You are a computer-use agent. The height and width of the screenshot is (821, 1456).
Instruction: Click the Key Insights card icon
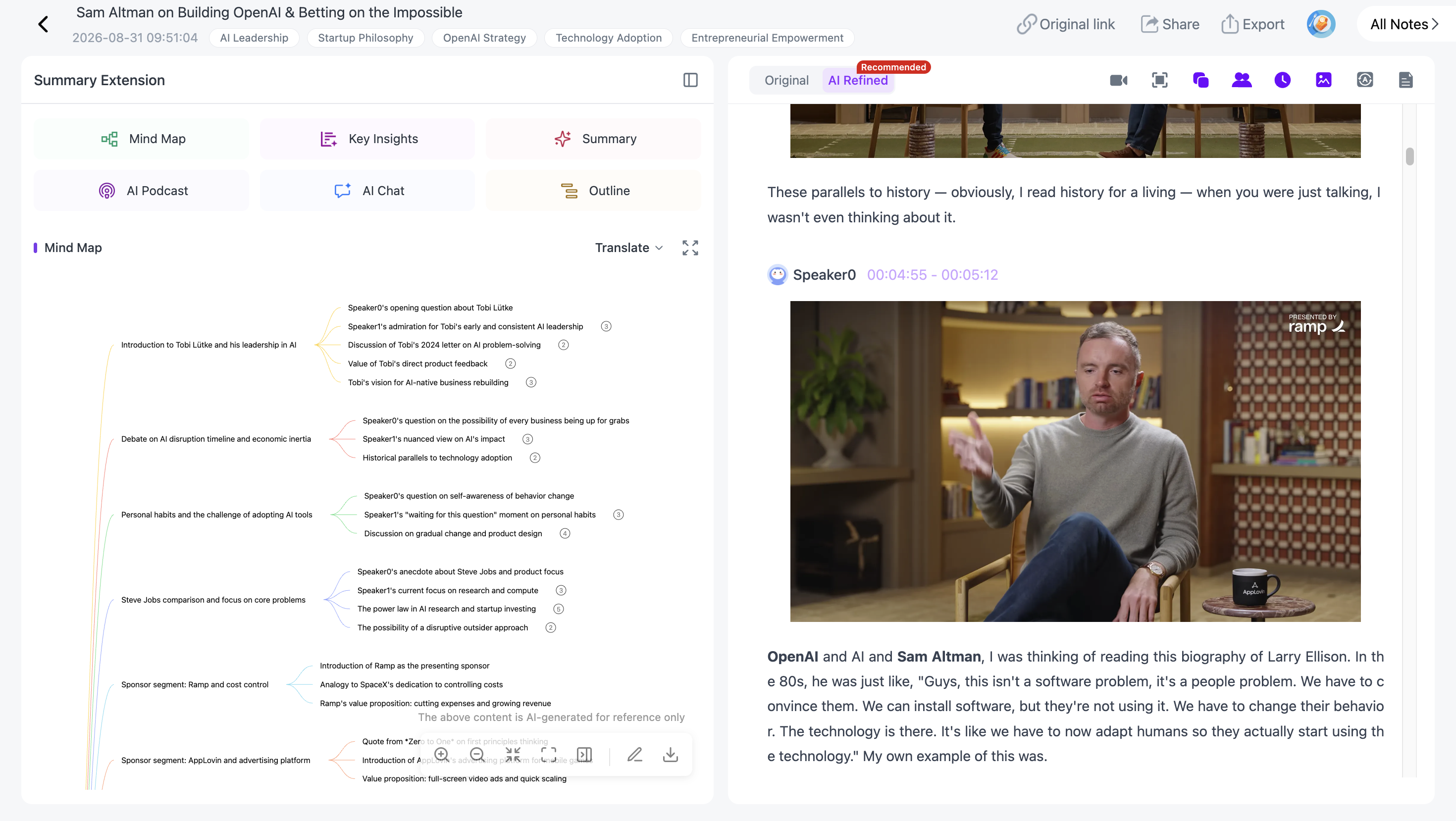click(x=328, y=139)
